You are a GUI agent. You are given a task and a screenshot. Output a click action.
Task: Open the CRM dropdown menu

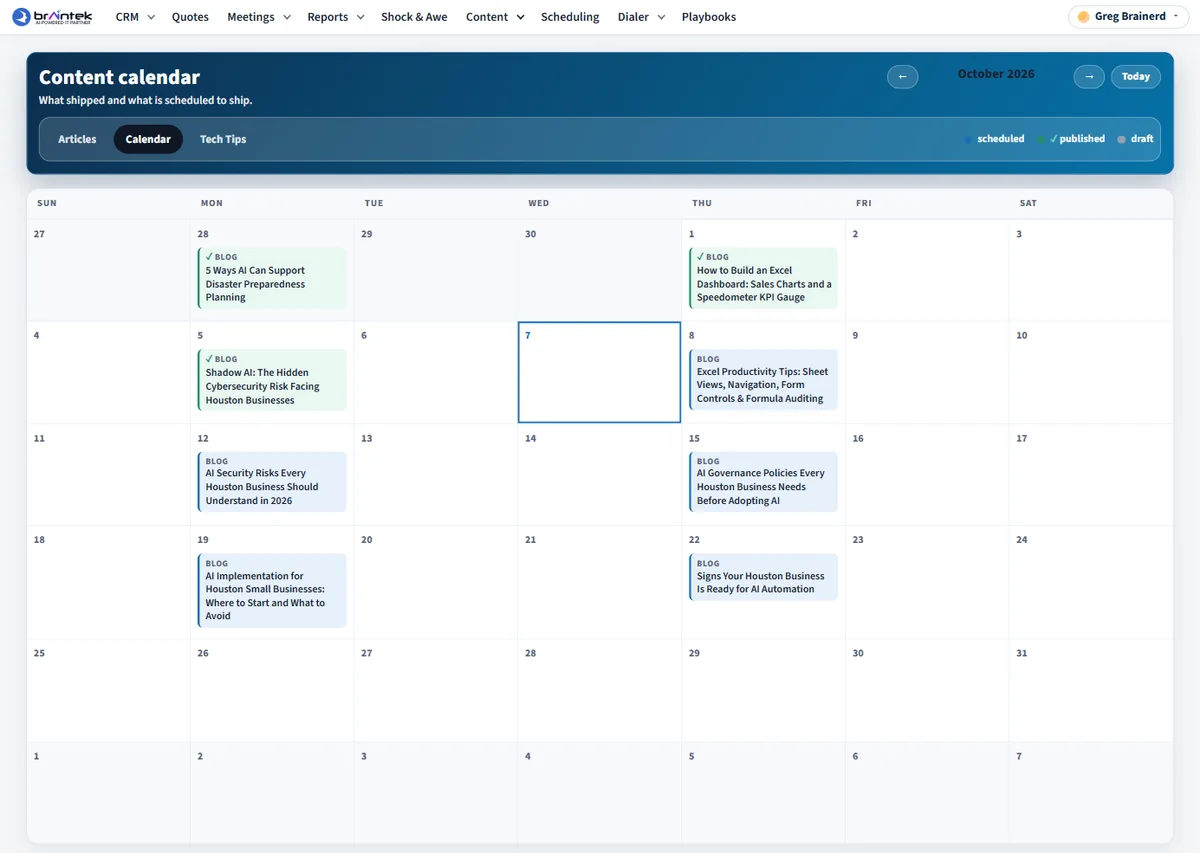135,17
